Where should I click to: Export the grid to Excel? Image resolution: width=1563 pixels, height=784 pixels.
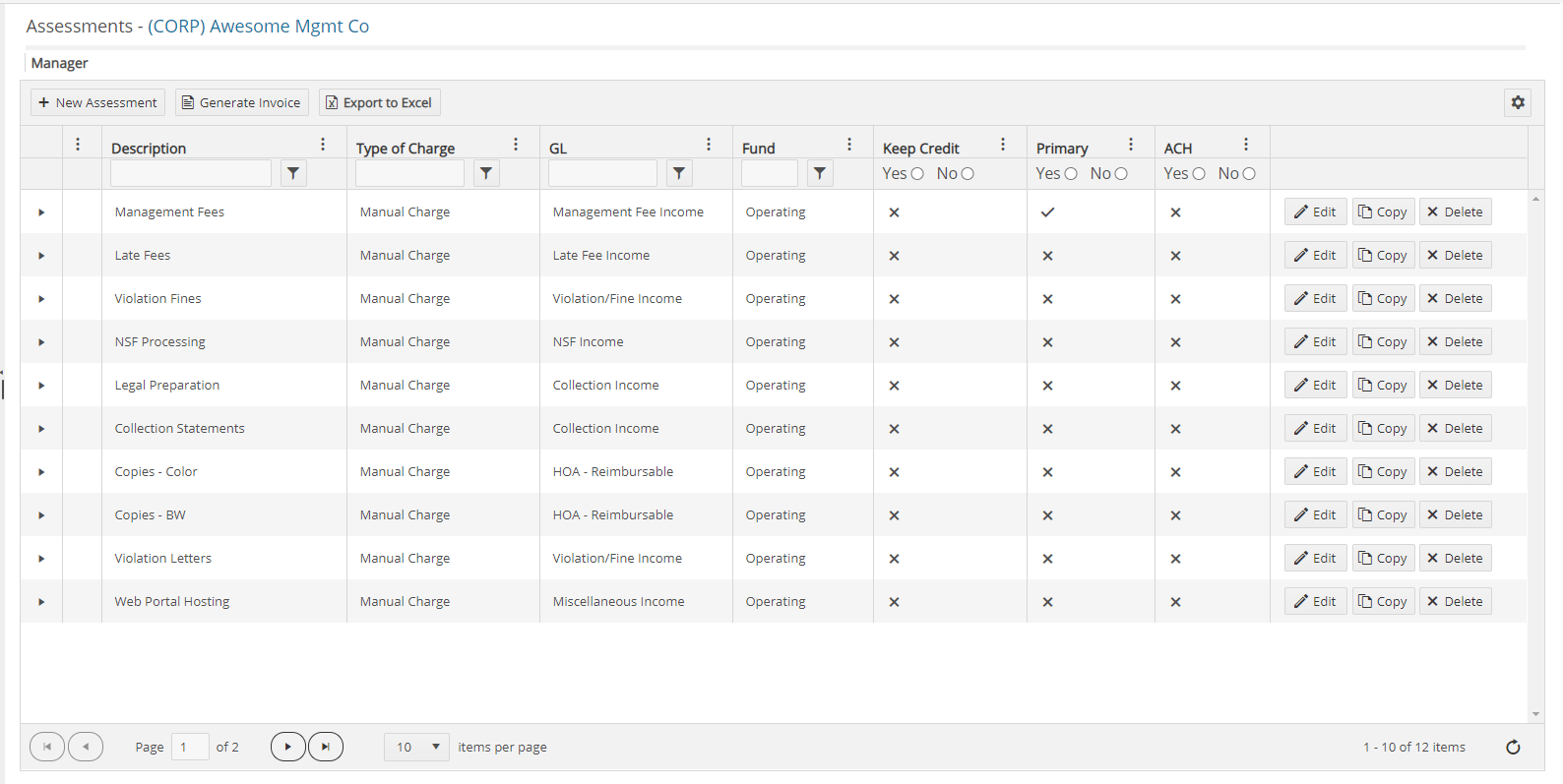click(x=379, y=102)
